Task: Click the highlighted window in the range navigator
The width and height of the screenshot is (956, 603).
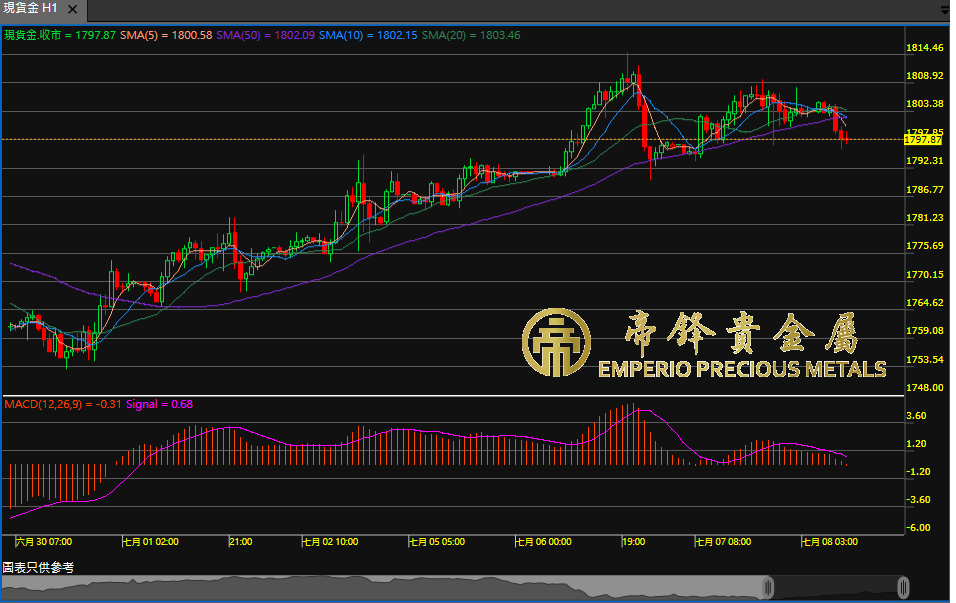Action: pos(835,586)
